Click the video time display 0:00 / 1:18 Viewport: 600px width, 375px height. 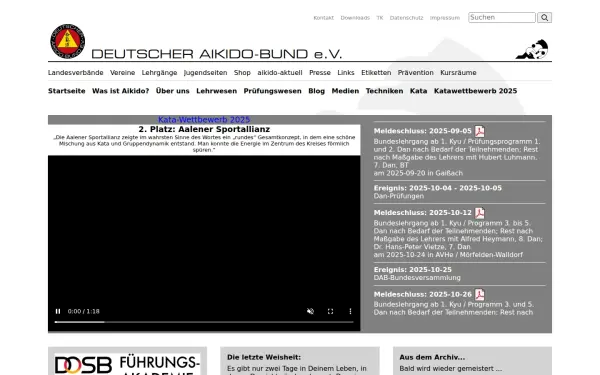pyautogui.click(x=83, y=311)
